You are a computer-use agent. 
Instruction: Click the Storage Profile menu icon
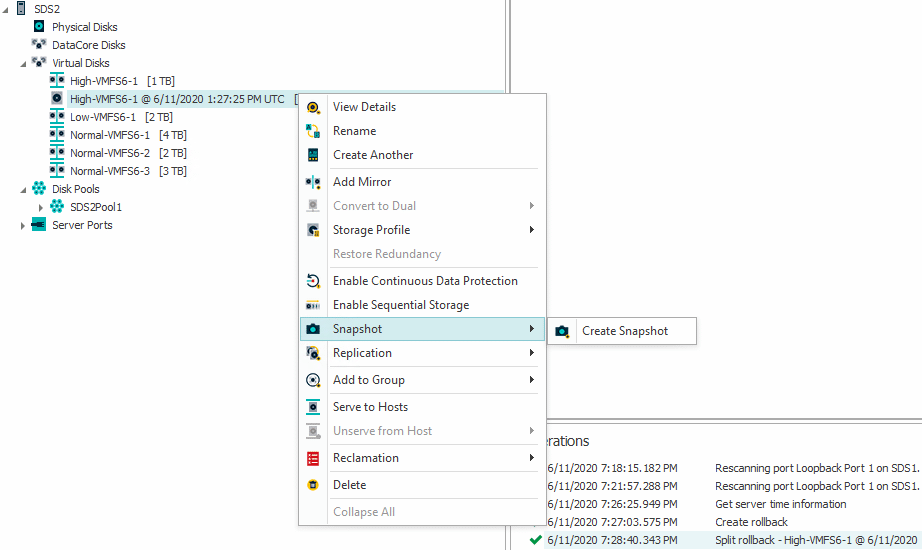click(x=313, y=230)
